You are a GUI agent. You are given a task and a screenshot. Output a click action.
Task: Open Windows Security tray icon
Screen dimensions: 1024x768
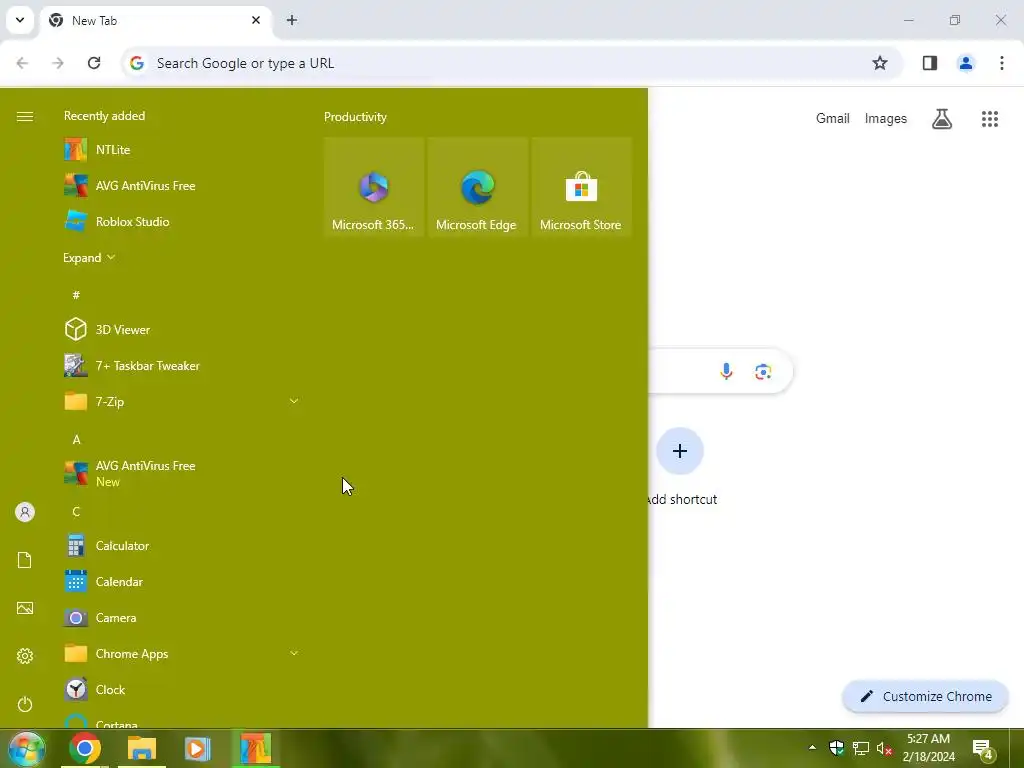coord(837,748)
